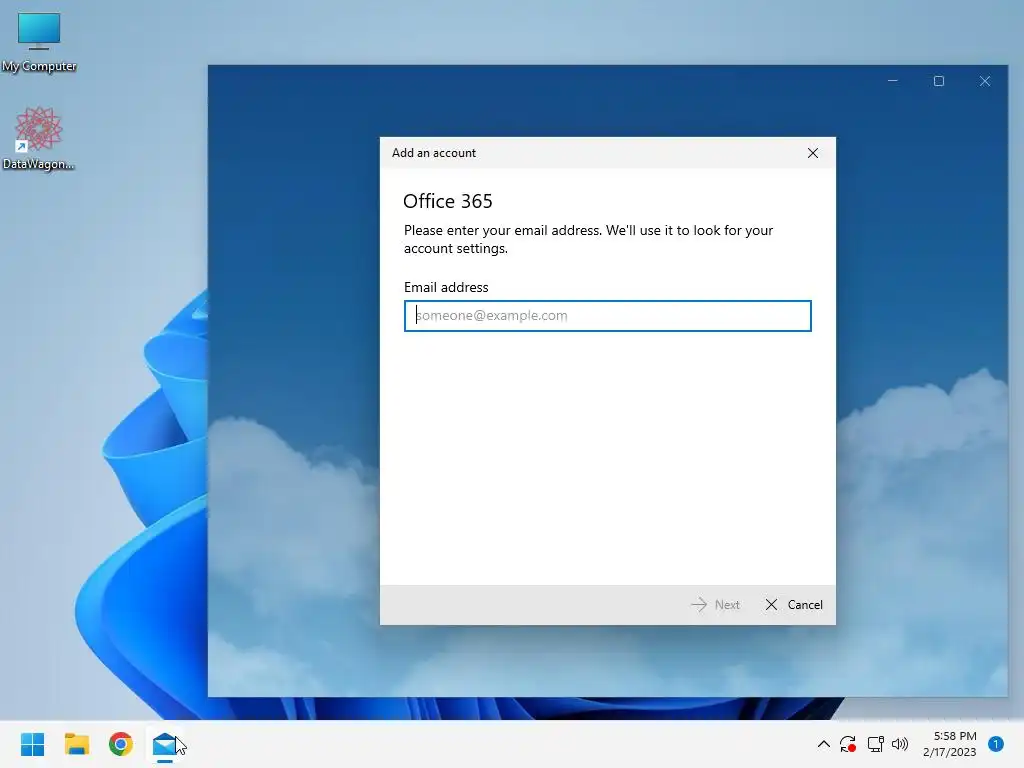
Task: Open the Windows Start menu
Action: tap(33, 744)
